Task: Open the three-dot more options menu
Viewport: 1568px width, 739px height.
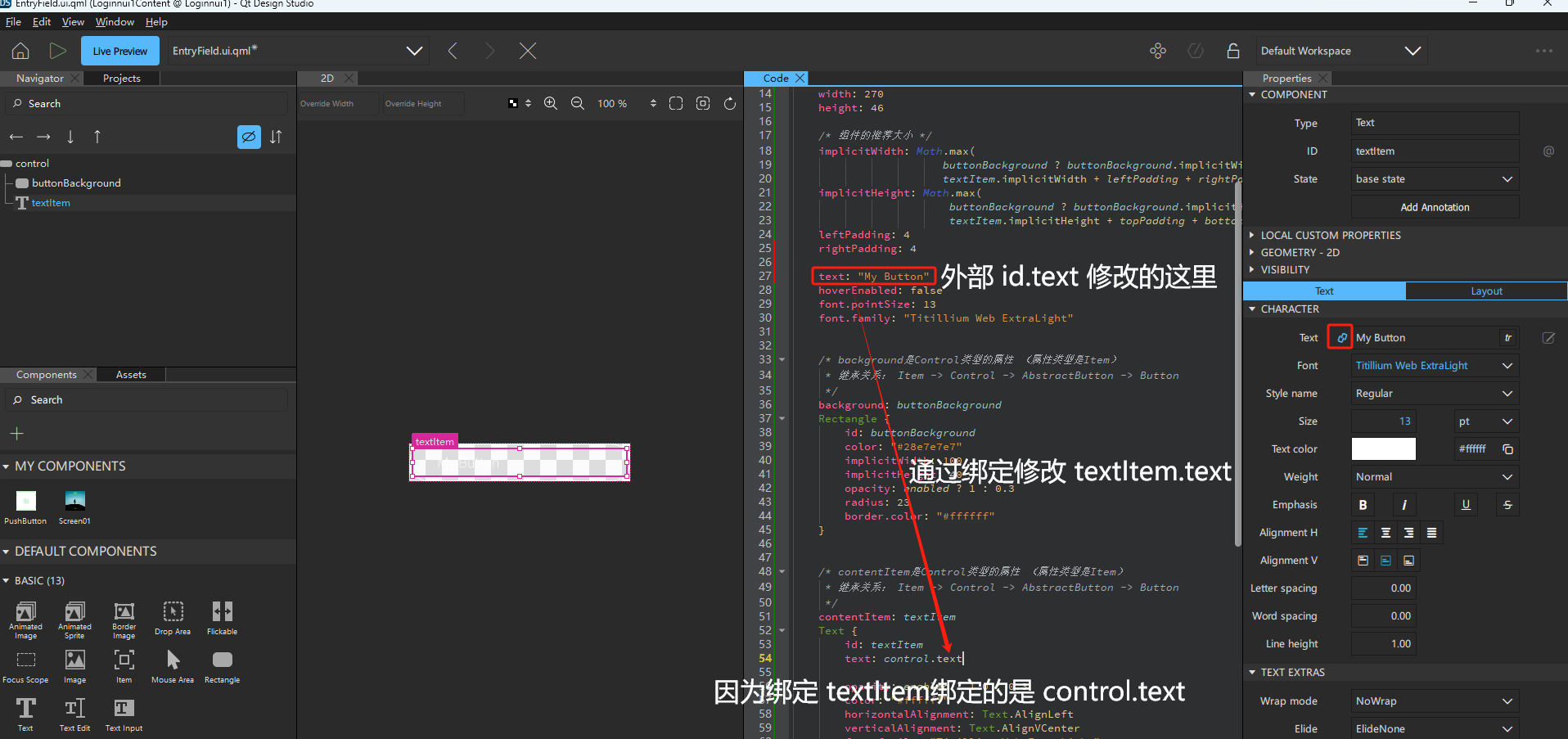Action: [1544, 51]
